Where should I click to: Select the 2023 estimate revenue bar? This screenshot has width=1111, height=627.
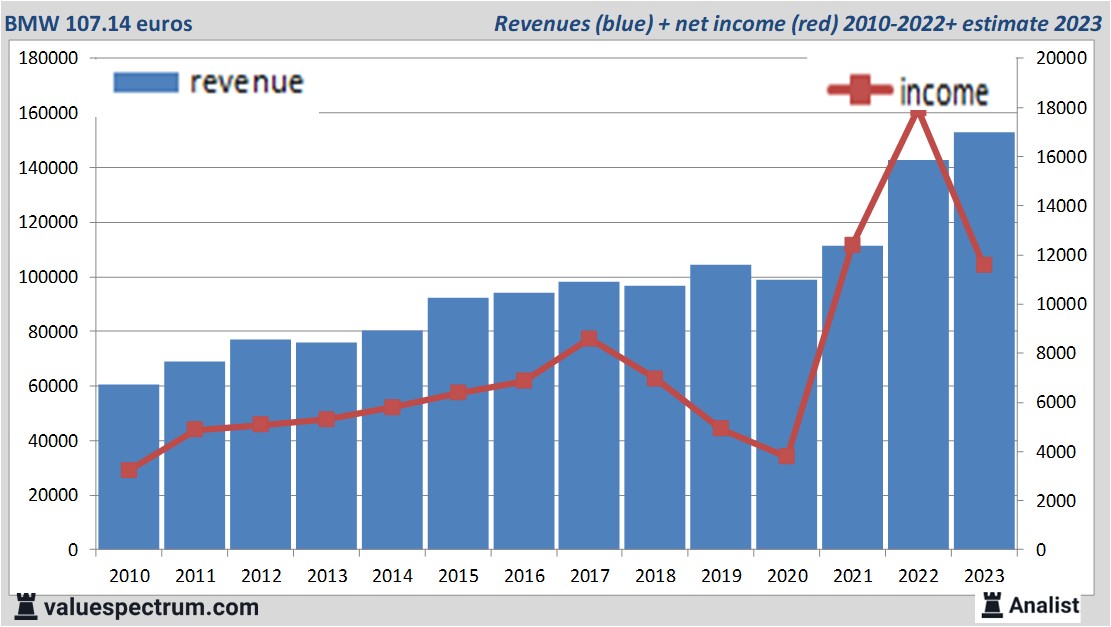coord(985,341)
